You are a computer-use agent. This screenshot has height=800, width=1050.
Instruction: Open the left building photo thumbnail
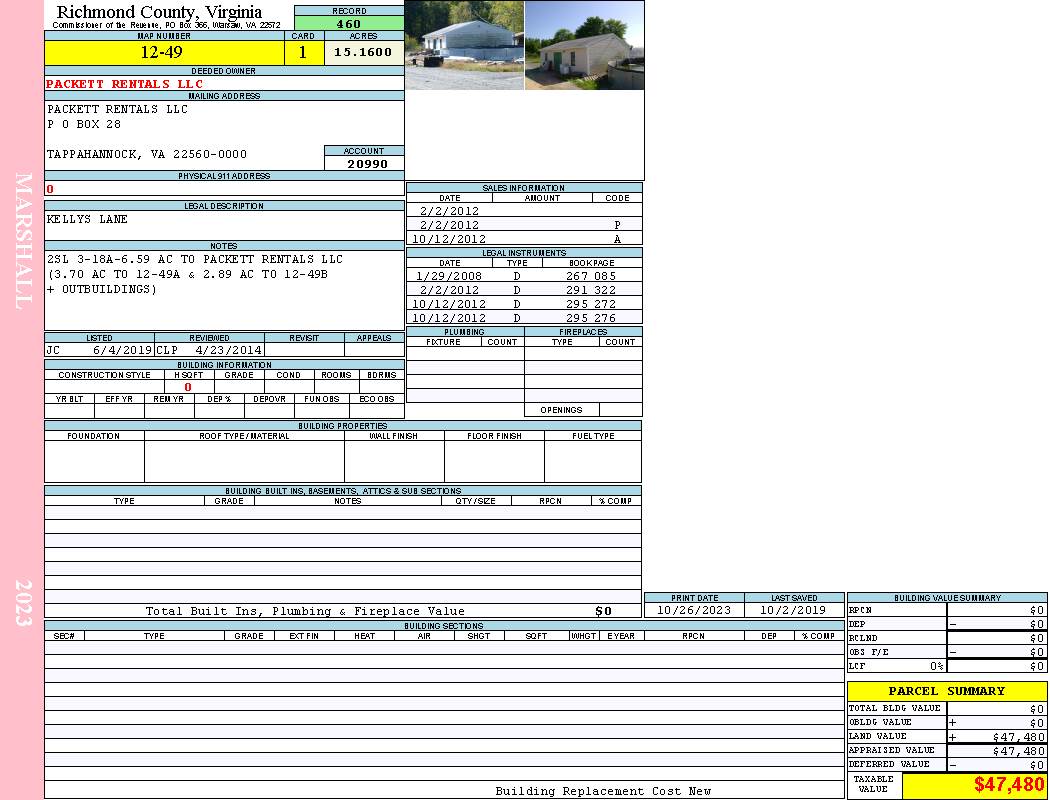464,46
